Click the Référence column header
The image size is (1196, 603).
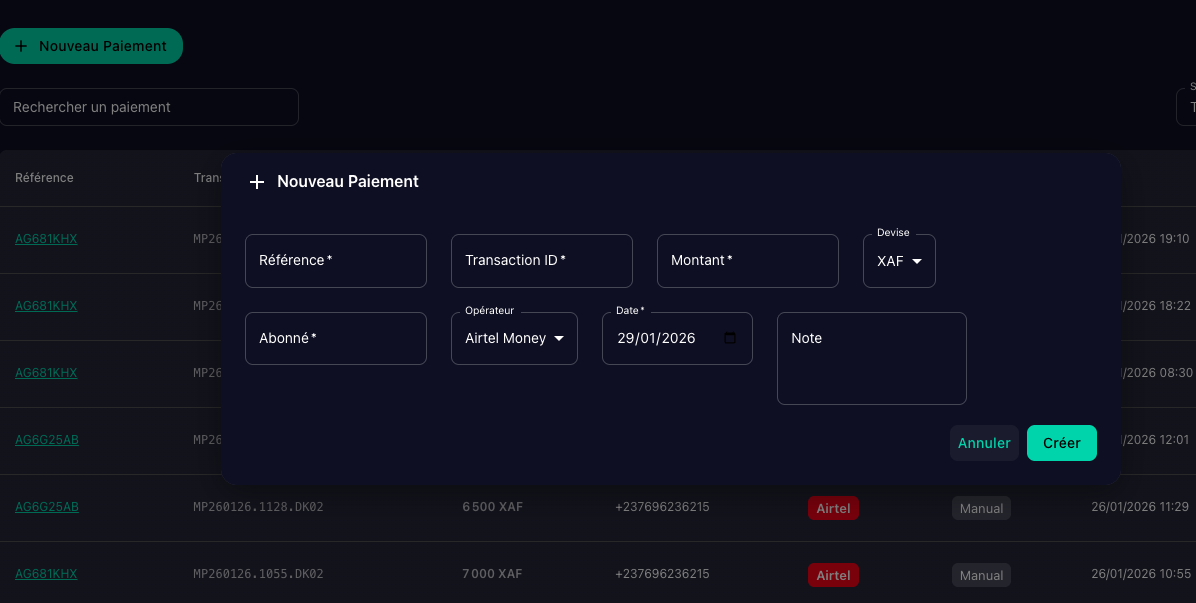pos(45,177)
